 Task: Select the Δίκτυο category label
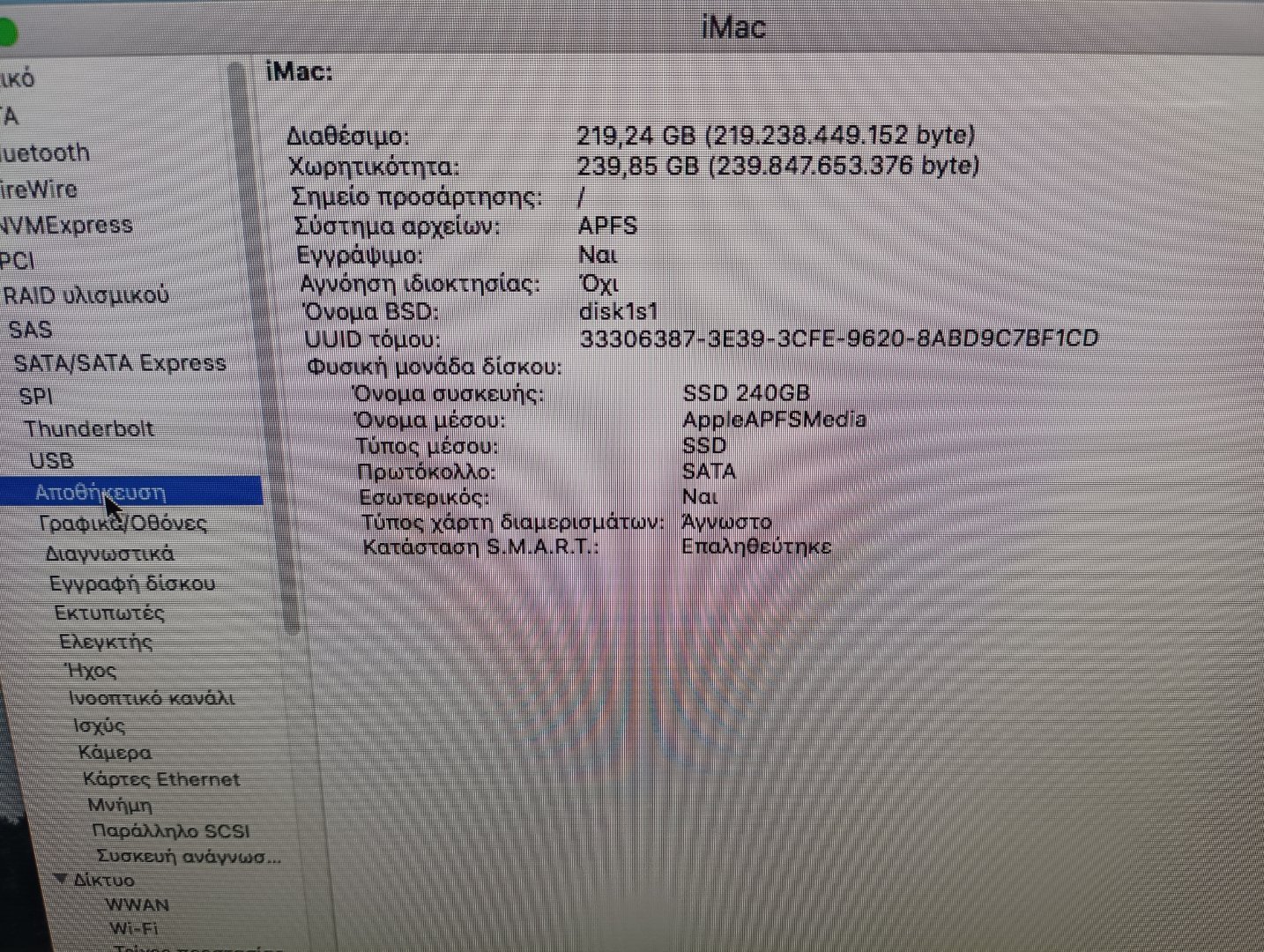[104, 881]
